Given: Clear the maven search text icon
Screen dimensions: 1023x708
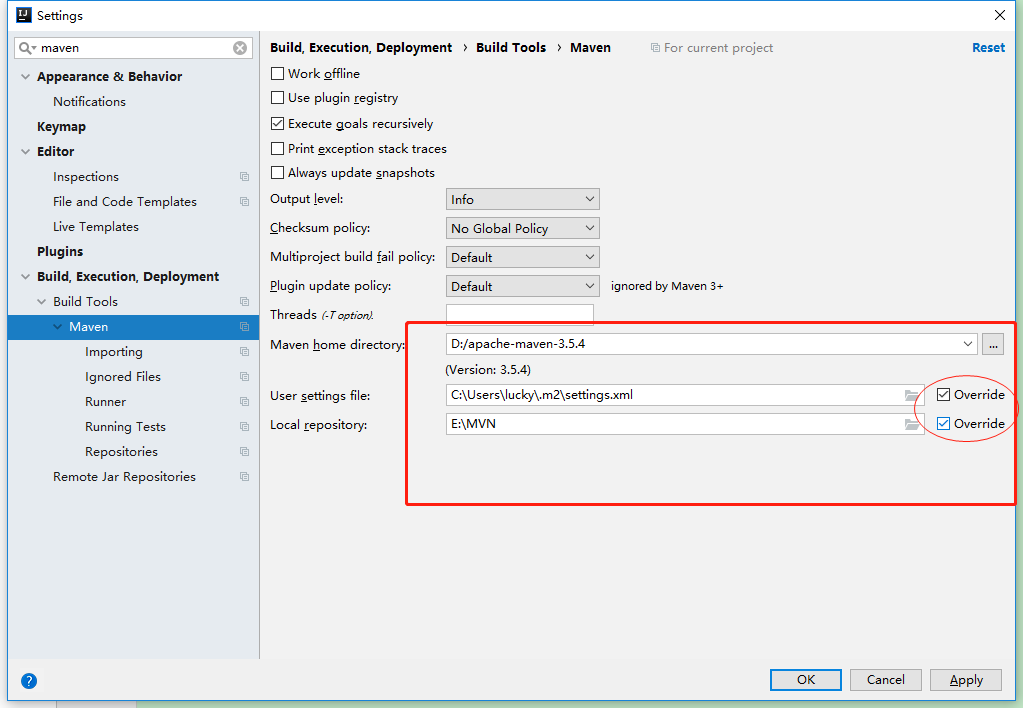Looking at the screenshot, I should [240, 48].
